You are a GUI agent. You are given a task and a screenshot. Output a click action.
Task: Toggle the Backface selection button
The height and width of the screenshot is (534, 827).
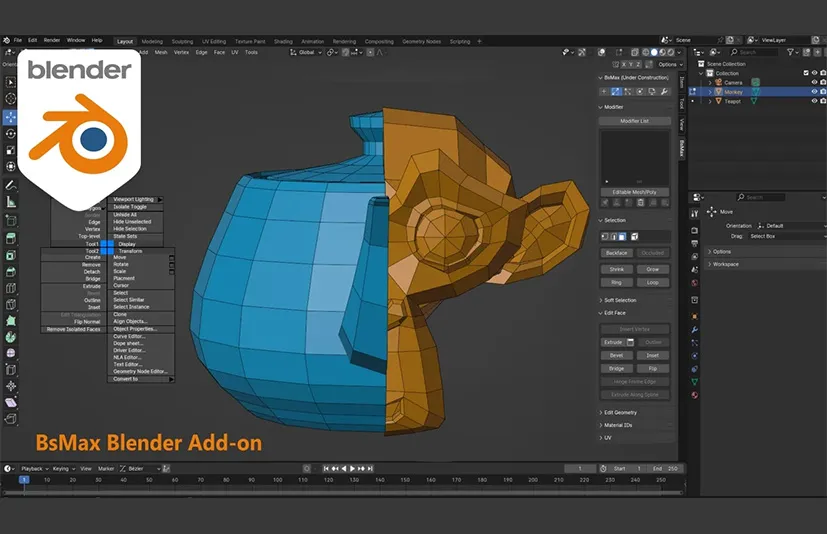[616, 253]
